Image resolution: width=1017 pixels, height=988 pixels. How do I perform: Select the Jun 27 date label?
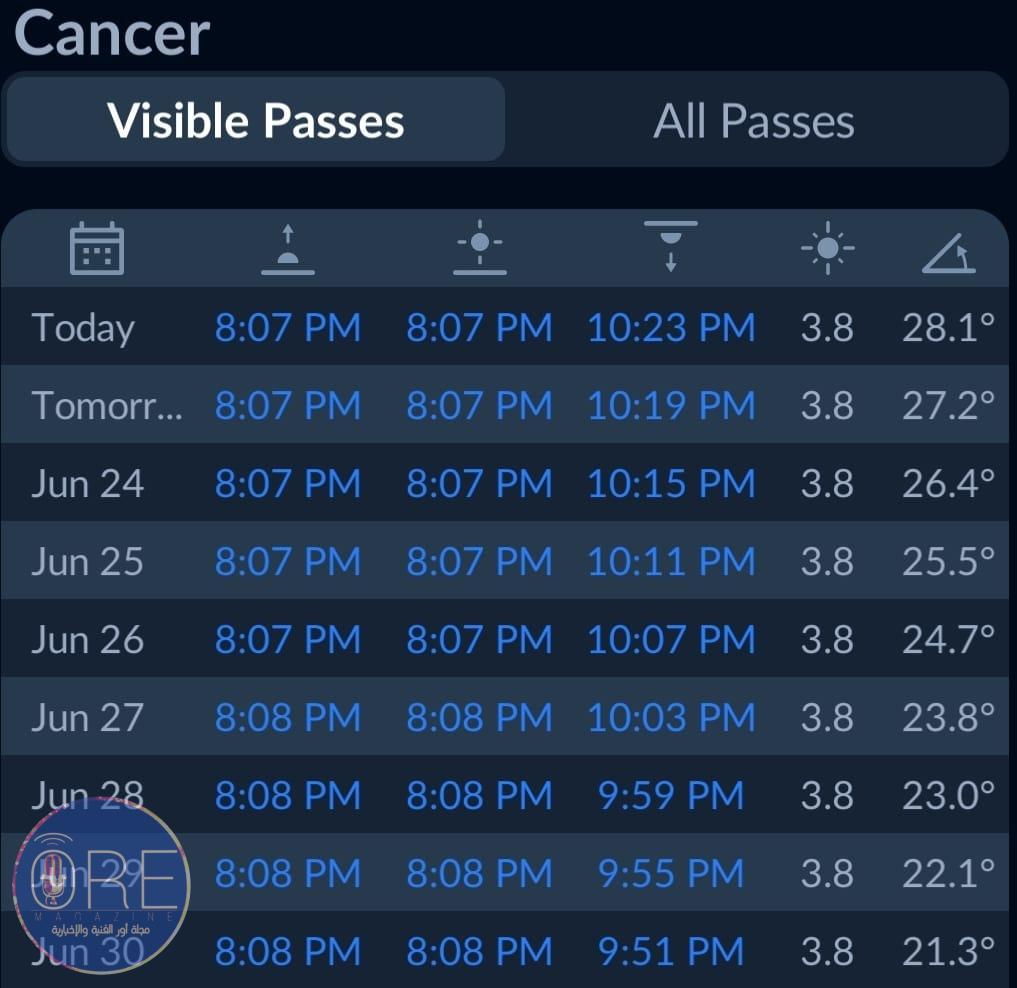(x=88, y=718)
